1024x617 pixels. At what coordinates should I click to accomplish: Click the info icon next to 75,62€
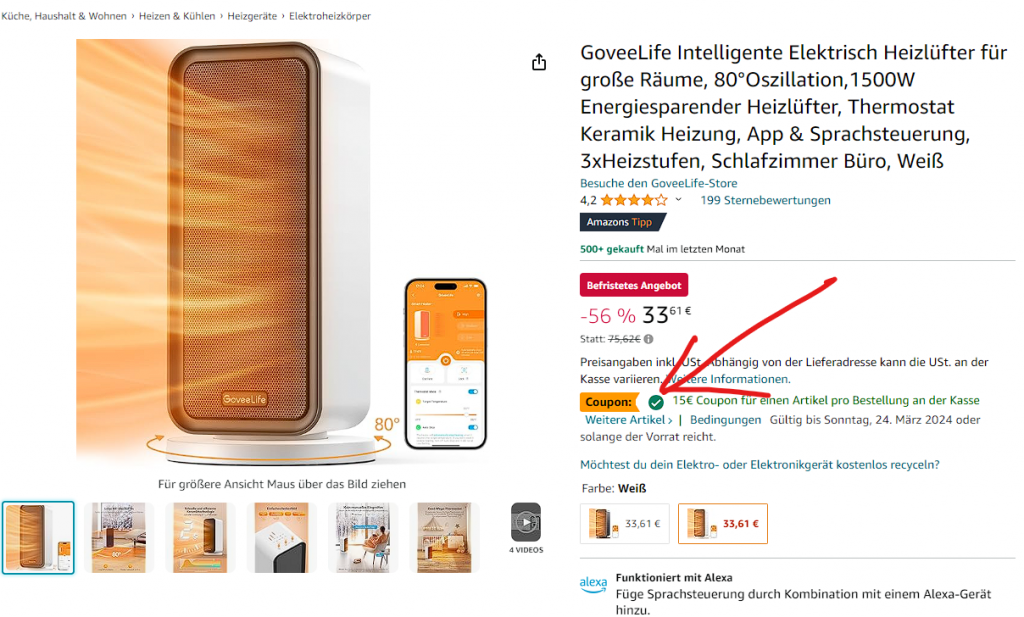tap(648, 339)
